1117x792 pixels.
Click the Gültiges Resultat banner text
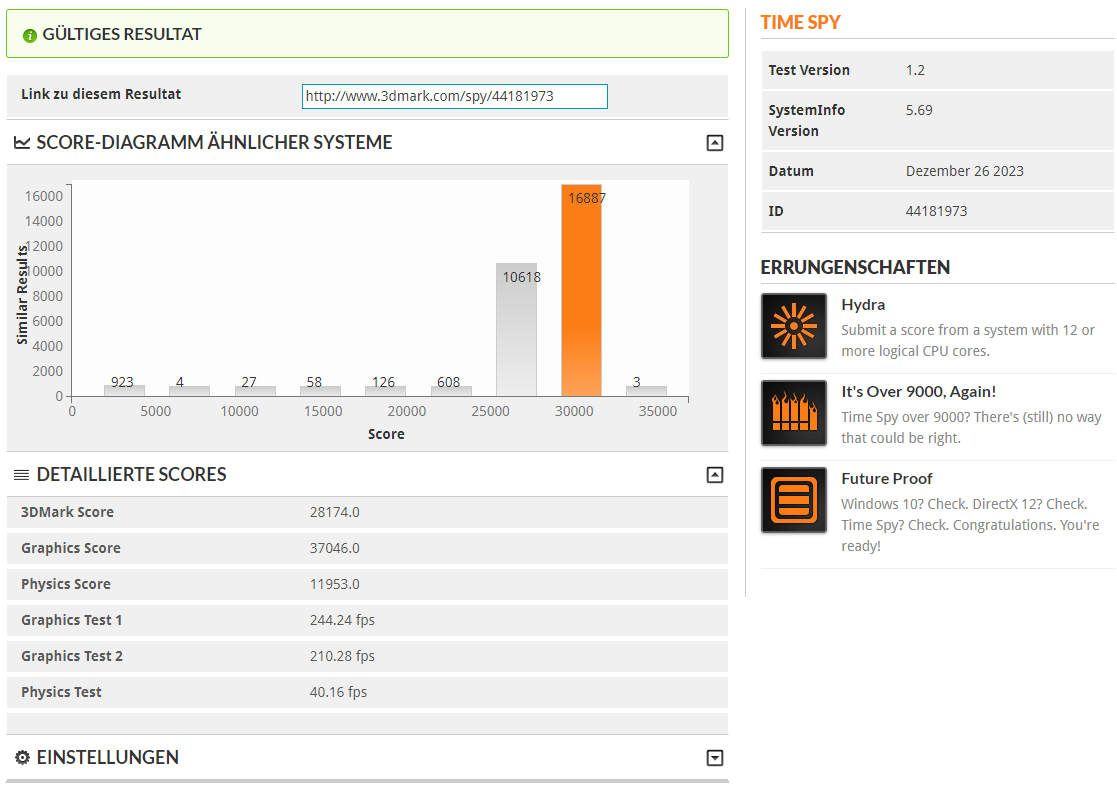[x=122, y=34]
